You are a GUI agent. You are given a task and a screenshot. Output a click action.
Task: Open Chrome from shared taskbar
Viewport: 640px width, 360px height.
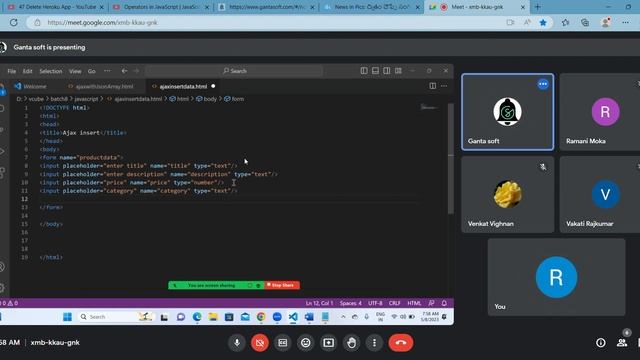coord(261,317)
